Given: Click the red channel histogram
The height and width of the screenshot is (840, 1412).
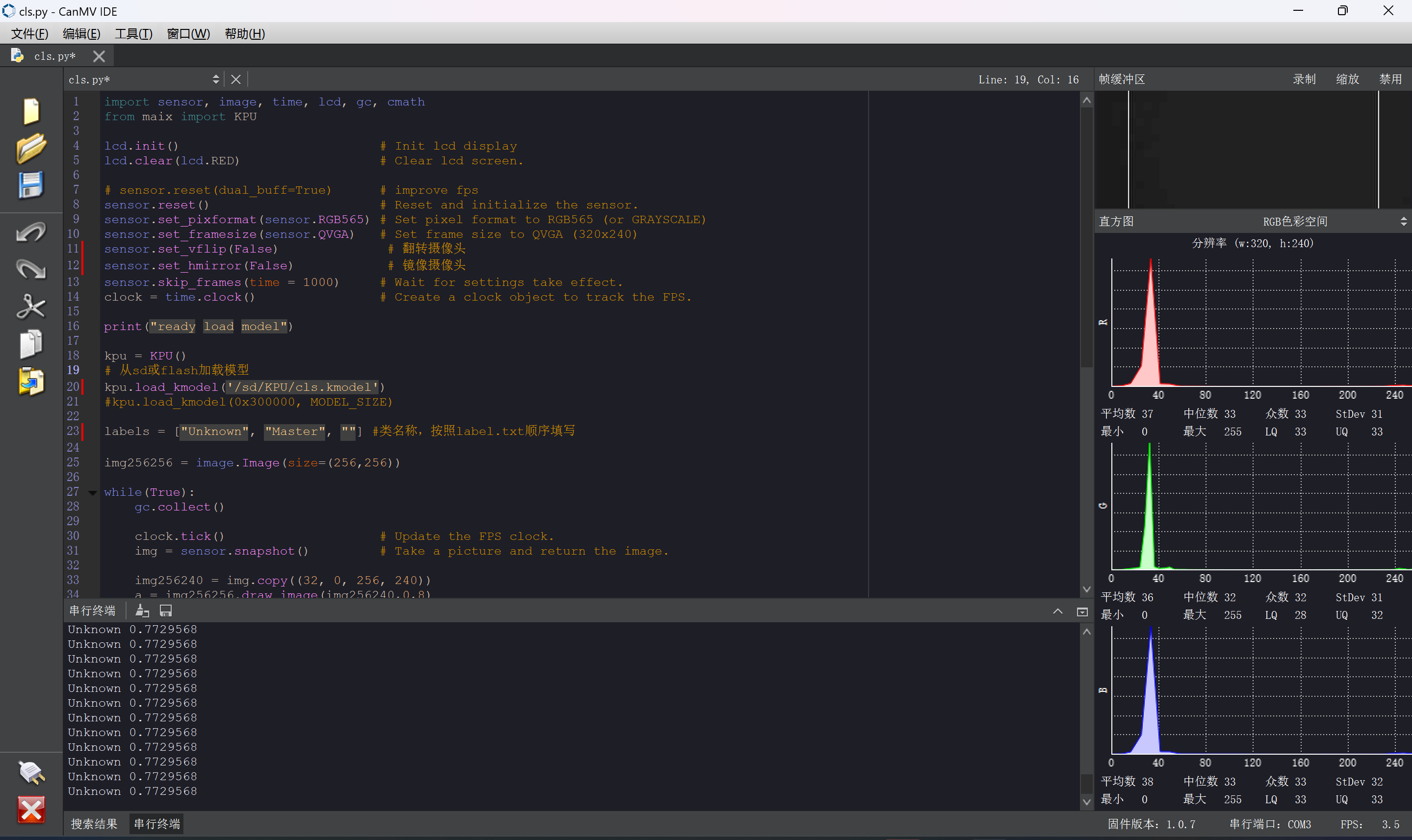Looking at the screenshot, I should pos(1261,322).
